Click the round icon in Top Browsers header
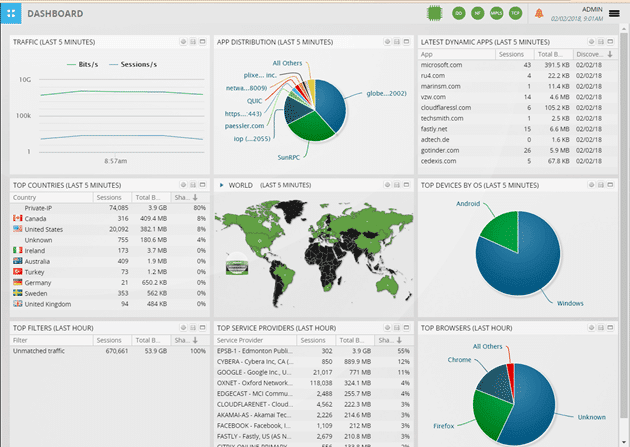The image size is (630, 447). (591, 328)
